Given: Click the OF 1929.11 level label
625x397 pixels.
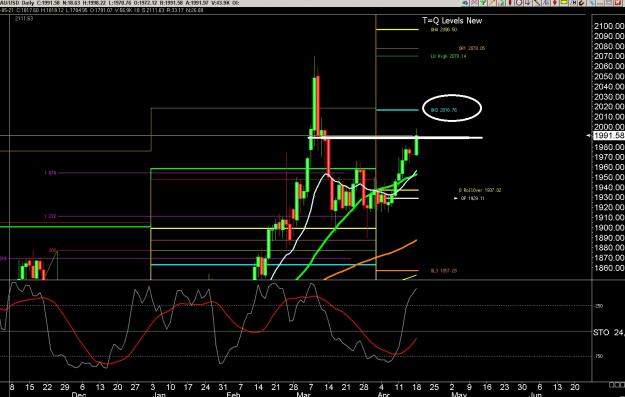Looking at the screenshot, I should (472, 198).
